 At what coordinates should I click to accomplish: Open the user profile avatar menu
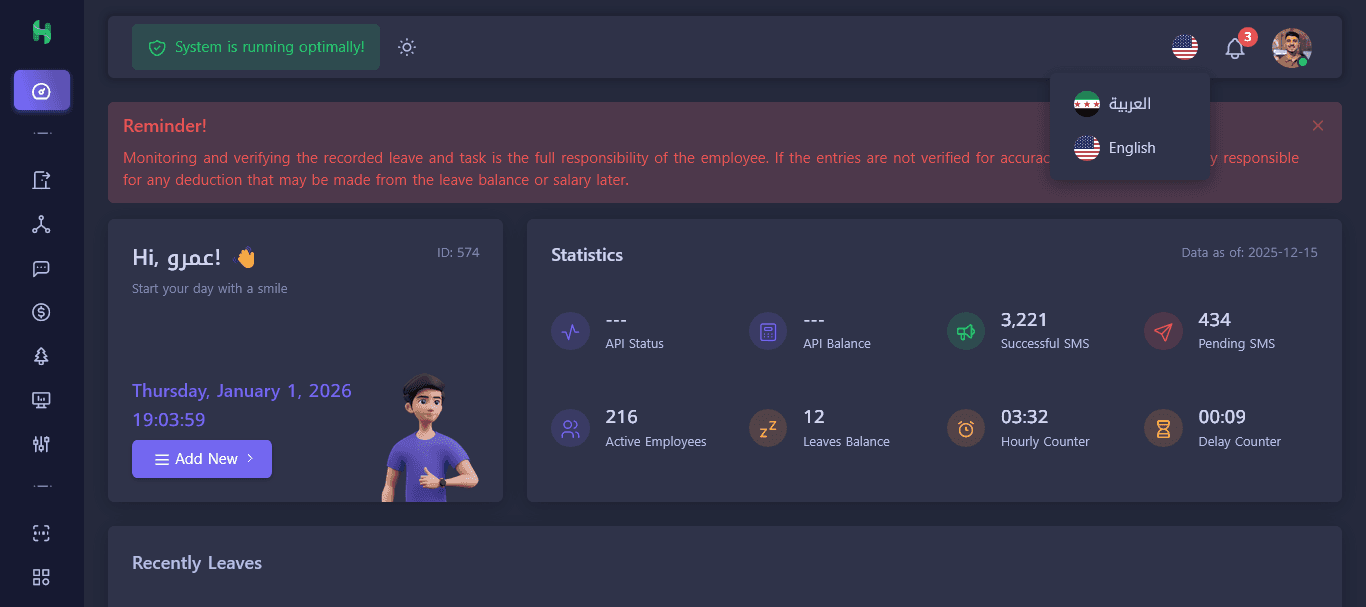(1291, 48)
